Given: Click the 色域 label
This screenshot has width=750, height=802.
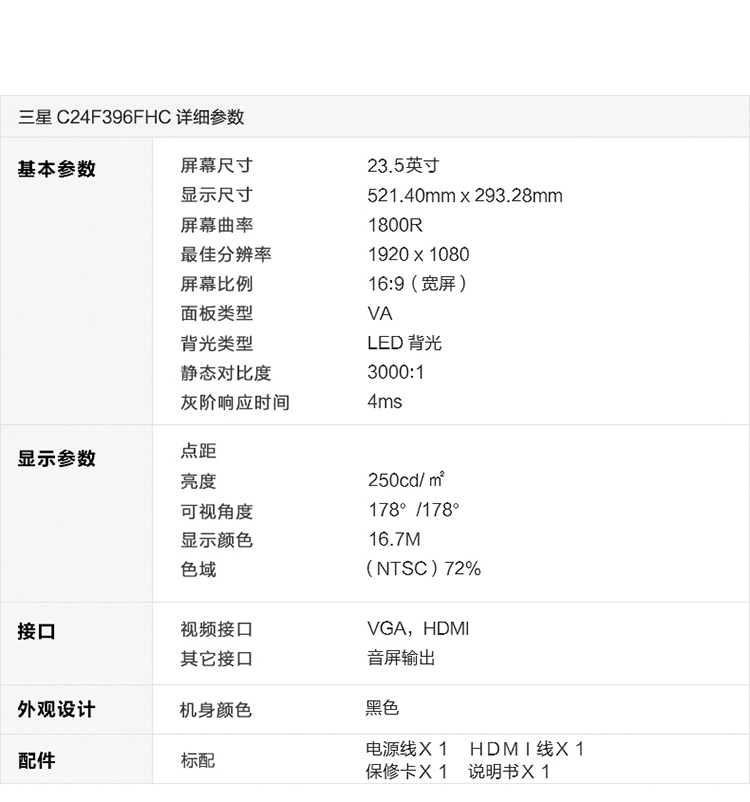Looking at the screenshot, I should pos(198,569).
